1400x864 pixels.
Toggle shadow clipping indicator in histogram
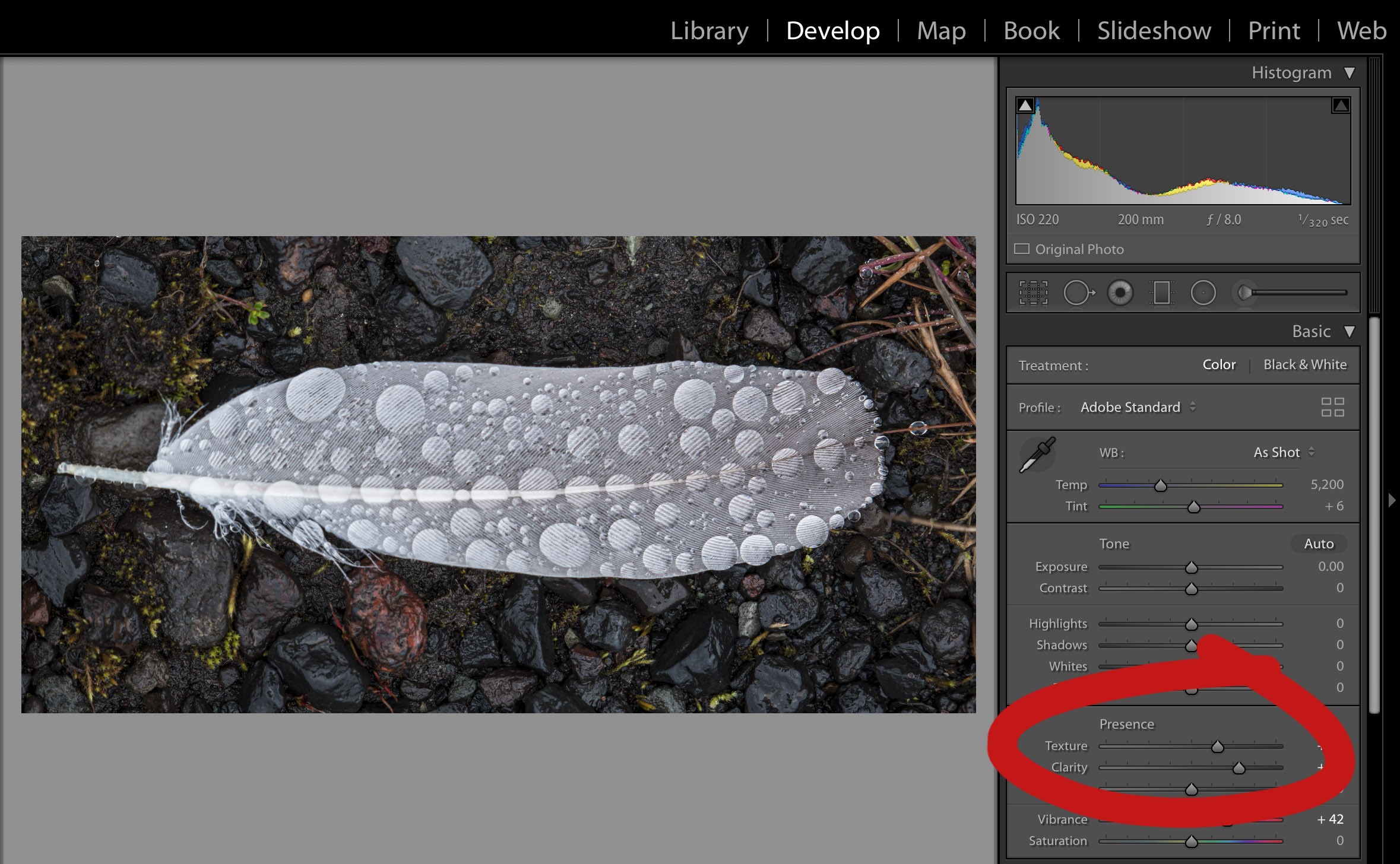[1025, 106]
